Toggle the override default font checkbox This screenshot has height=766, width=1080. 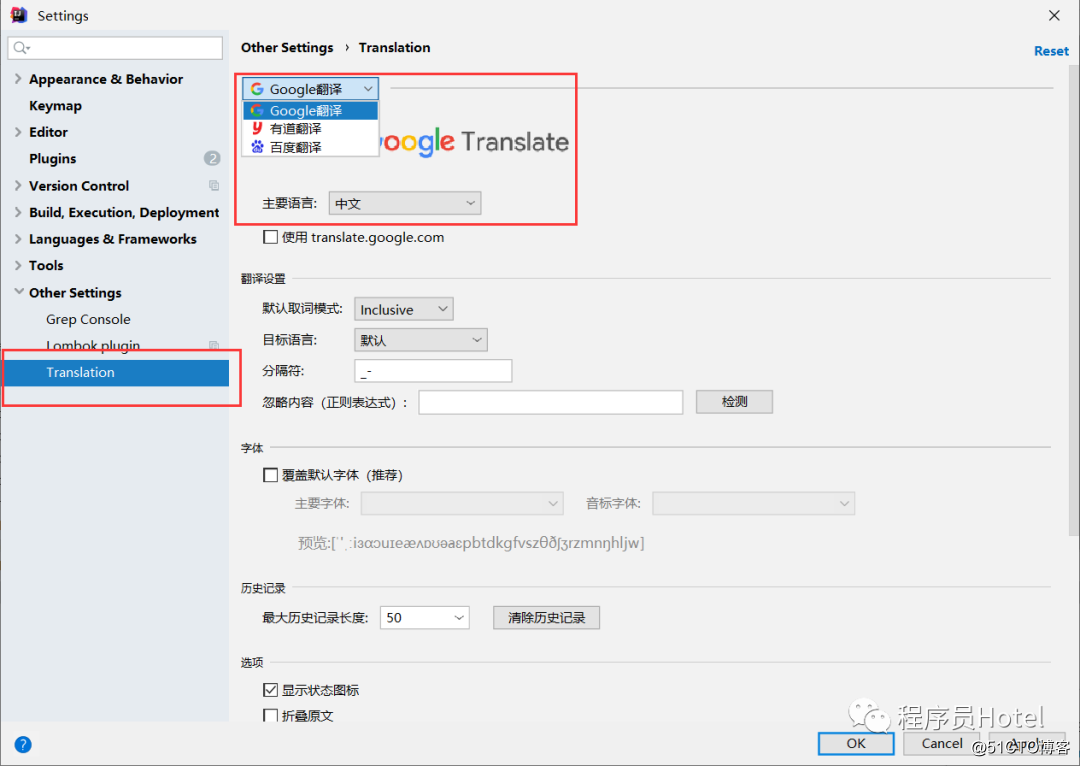pyautogui.click(x=271, y=475)
